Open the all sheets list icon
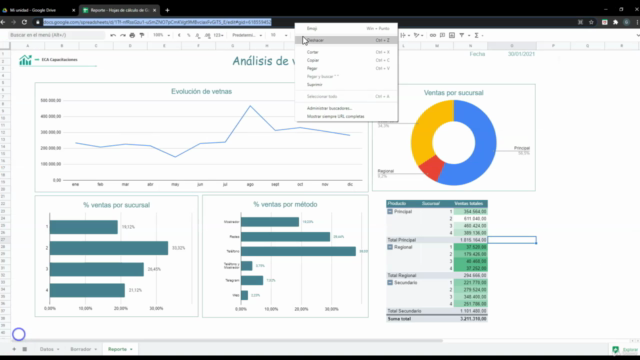This screenshot has height=360, width=640. coord(24,349)
